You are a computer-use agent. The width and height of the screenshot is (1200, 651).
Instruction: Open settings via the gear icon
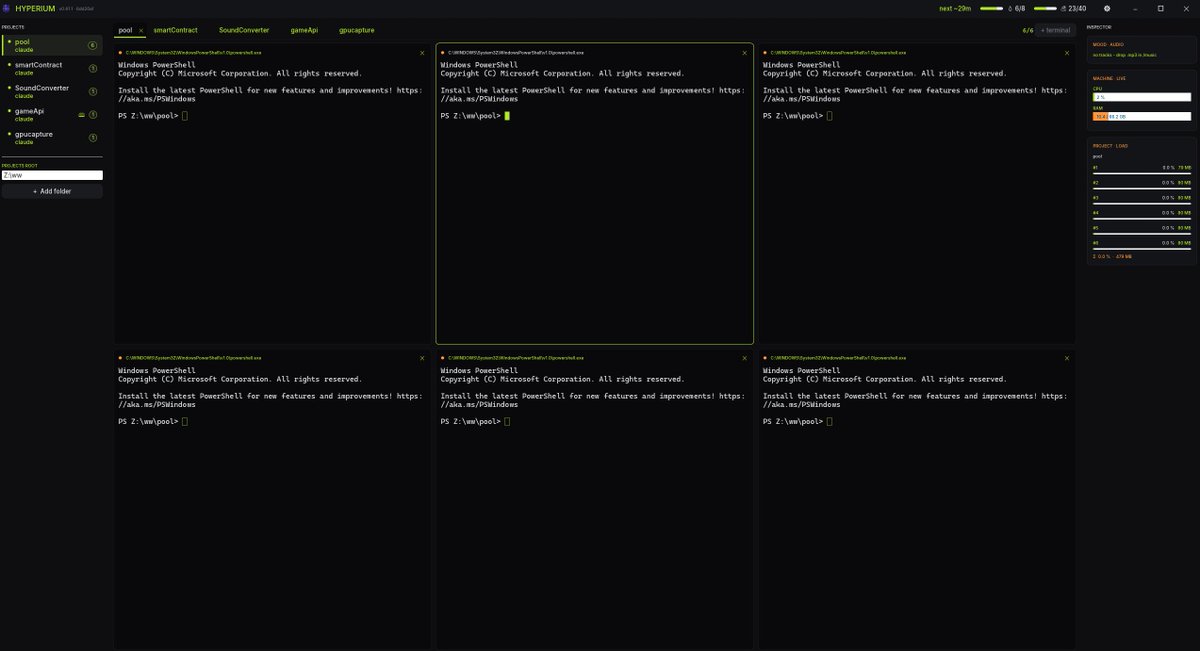click(x=1107, y=8)
